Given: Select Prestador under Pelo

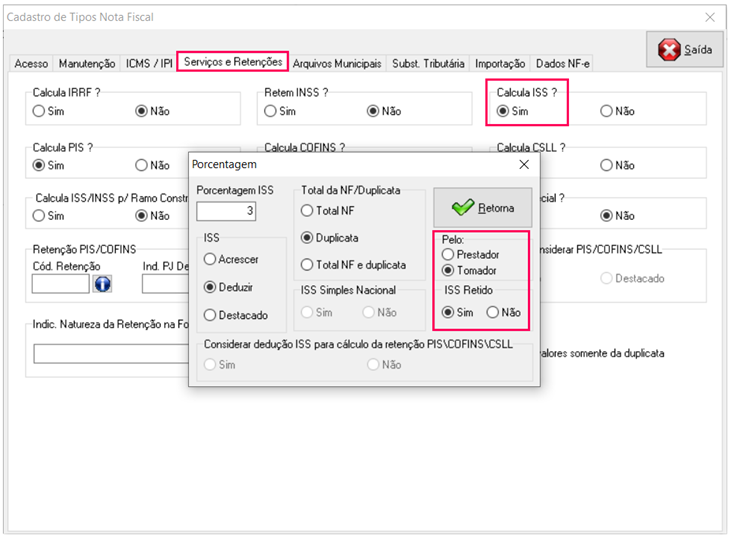Looking at the screenshot, I should [x=448, y=255].
